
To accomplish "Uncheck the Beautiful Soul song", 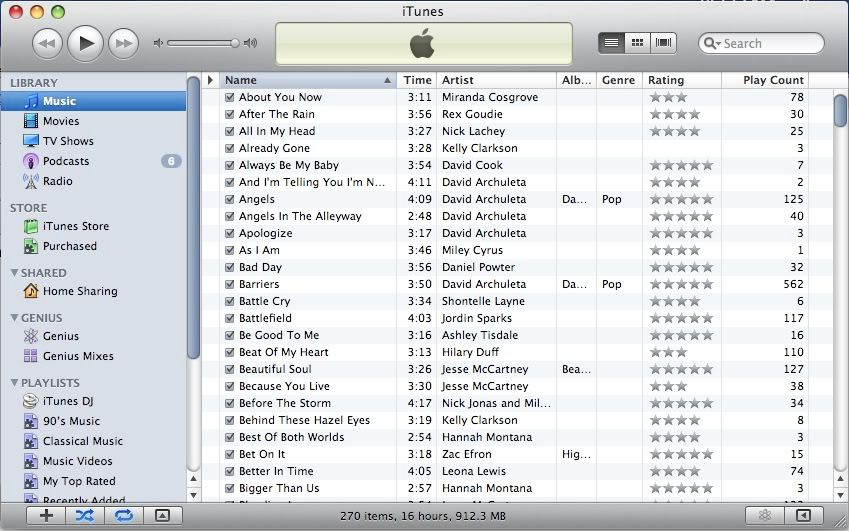I will click(x=230, y=369).
